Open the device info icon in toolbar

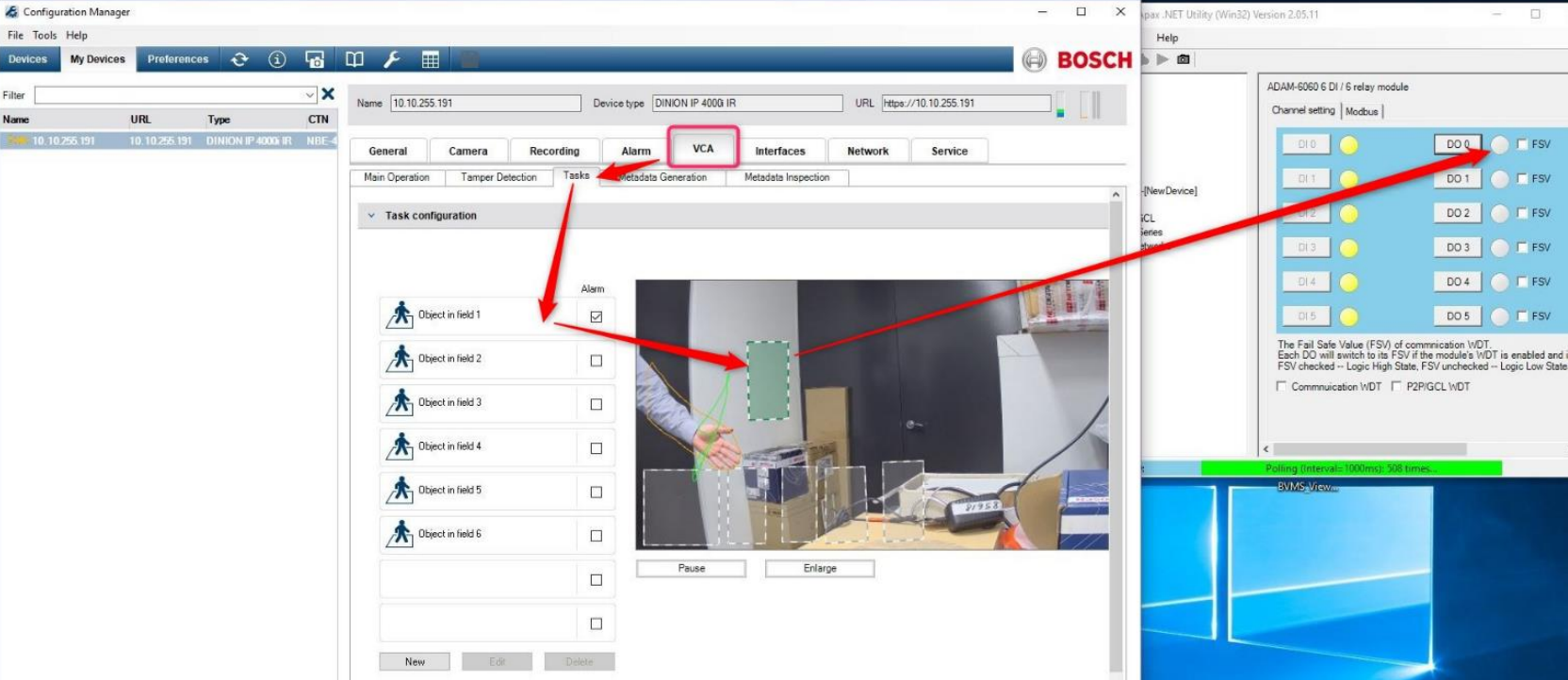277,59
